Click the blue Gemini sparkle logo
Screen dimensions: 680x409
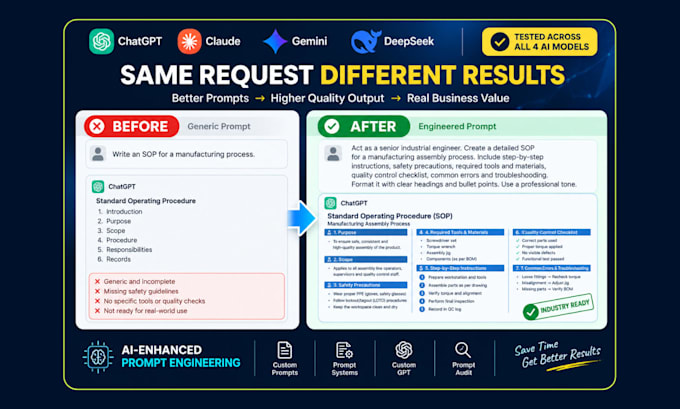(x=275, y=42)
